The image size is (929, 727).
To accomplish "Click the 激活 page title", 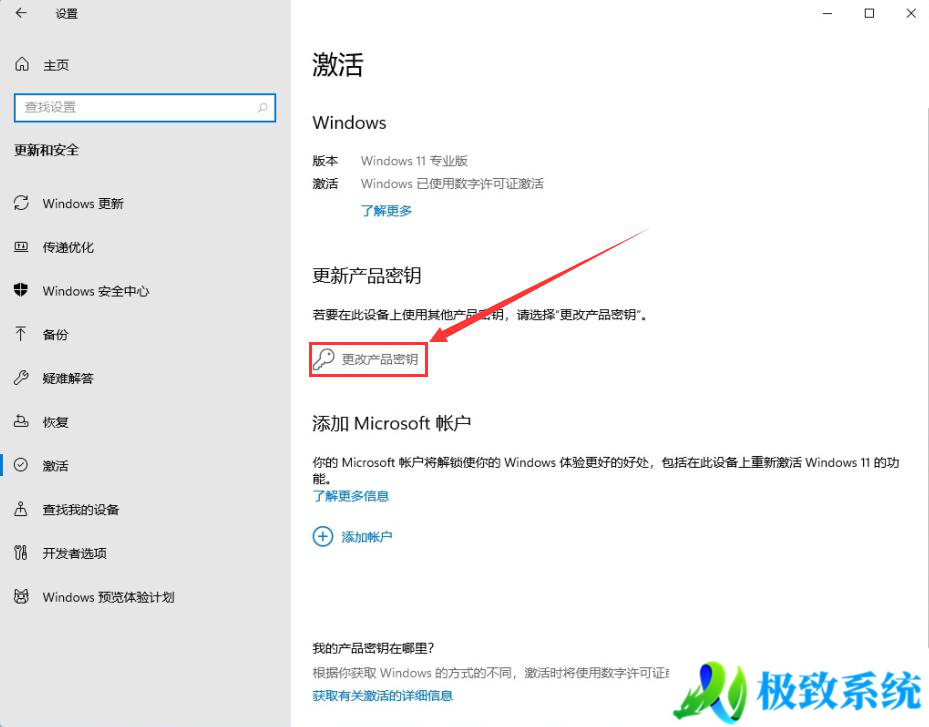I will [338, 64].
